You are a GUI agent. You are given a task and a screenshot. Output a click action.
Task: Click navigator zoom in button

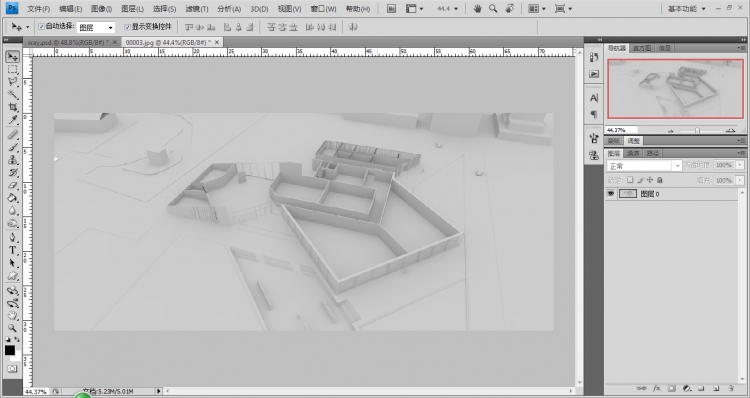(x=730, y=130)
